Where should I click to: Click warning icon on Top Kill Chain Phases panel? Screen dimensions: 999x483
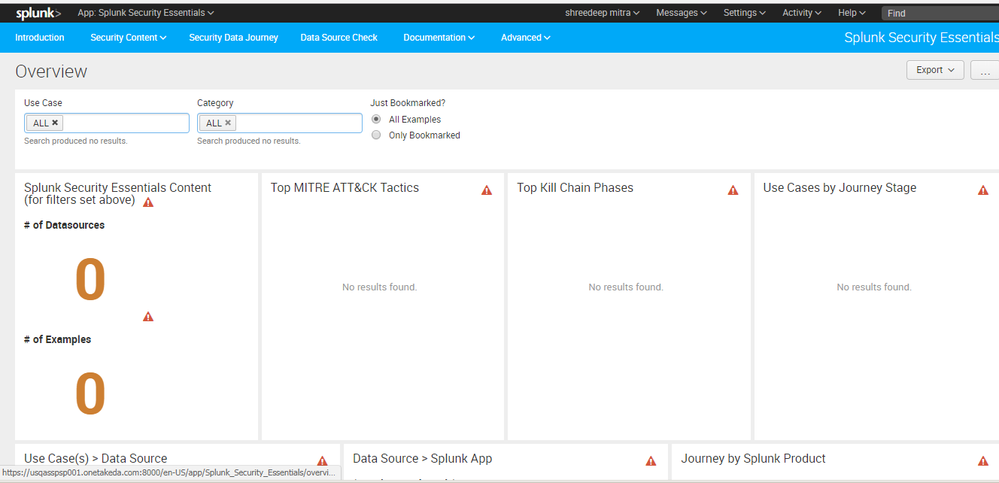(x=733, y=190)
